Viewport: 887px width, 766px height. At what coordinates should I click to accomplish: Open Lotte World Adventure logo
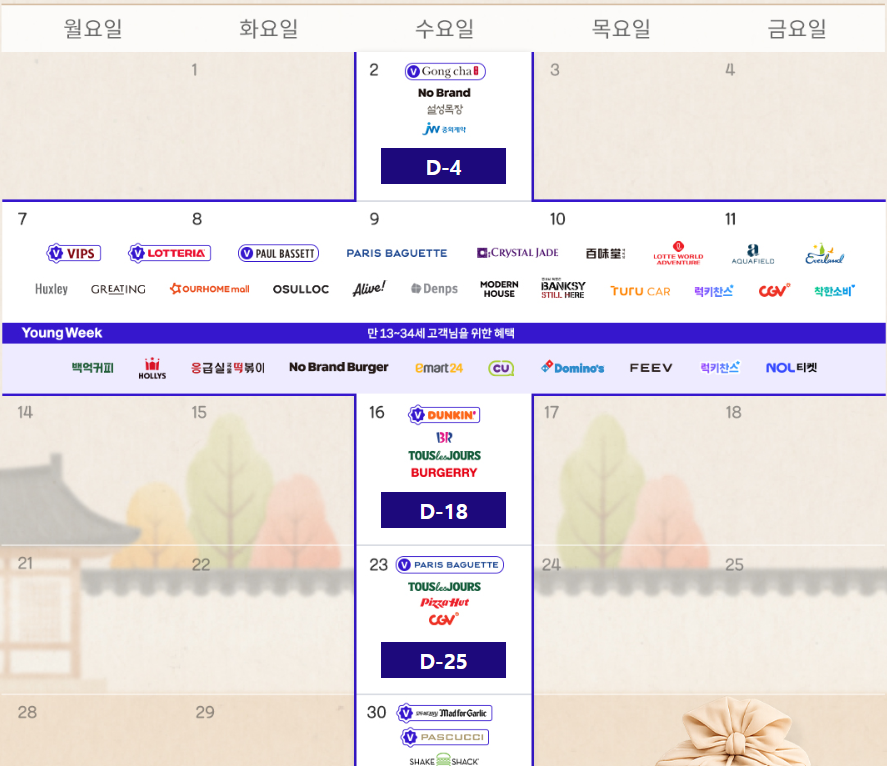point(678,253)
